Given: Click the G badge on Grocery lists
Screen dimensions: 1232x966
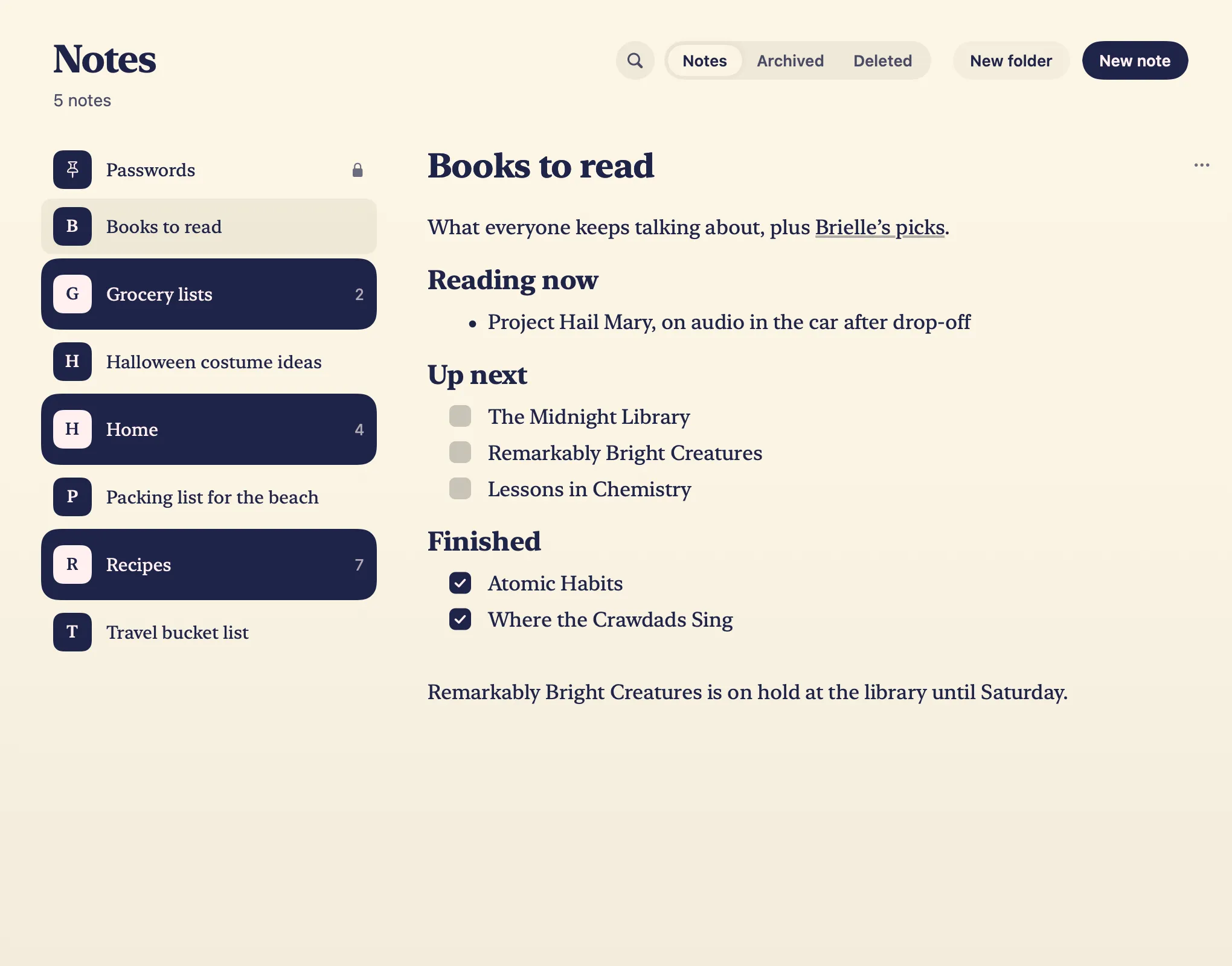Looking at the screenshot, I should click(x=72, y=294).
